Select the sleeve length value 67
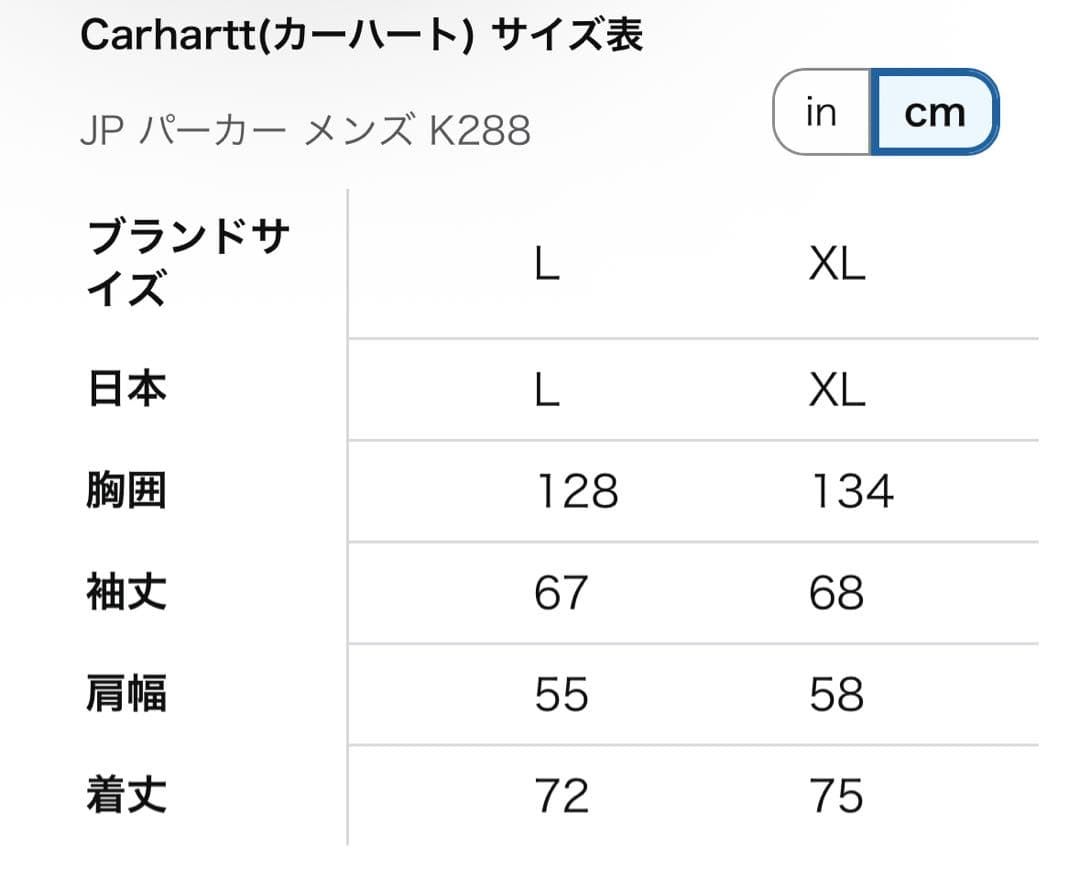Viewport: 1080px width, 879px height. (561, 593)
